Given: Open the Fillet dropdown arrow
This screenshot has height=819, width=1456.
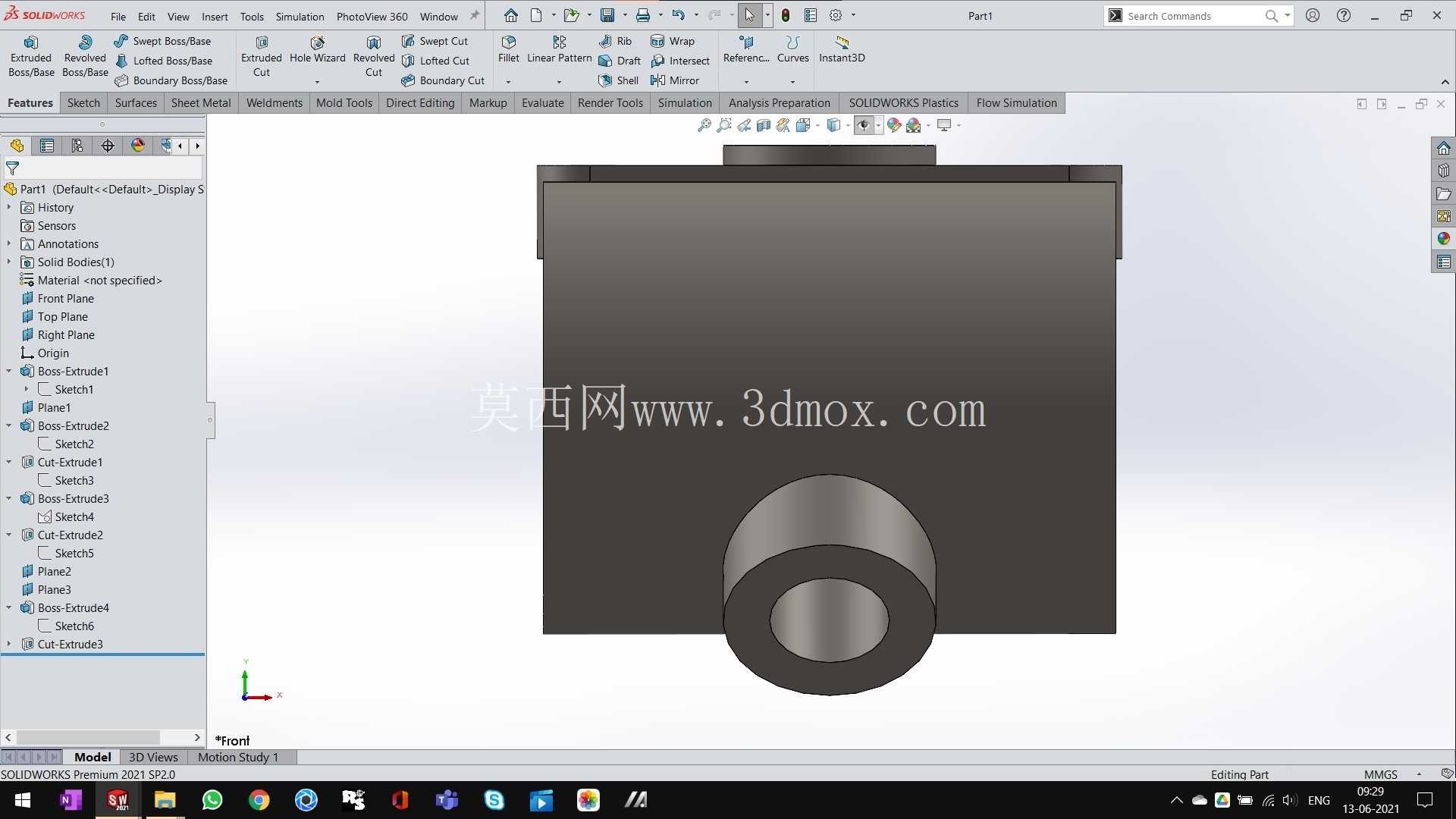Looking at the screenshot, I should 508,82.
